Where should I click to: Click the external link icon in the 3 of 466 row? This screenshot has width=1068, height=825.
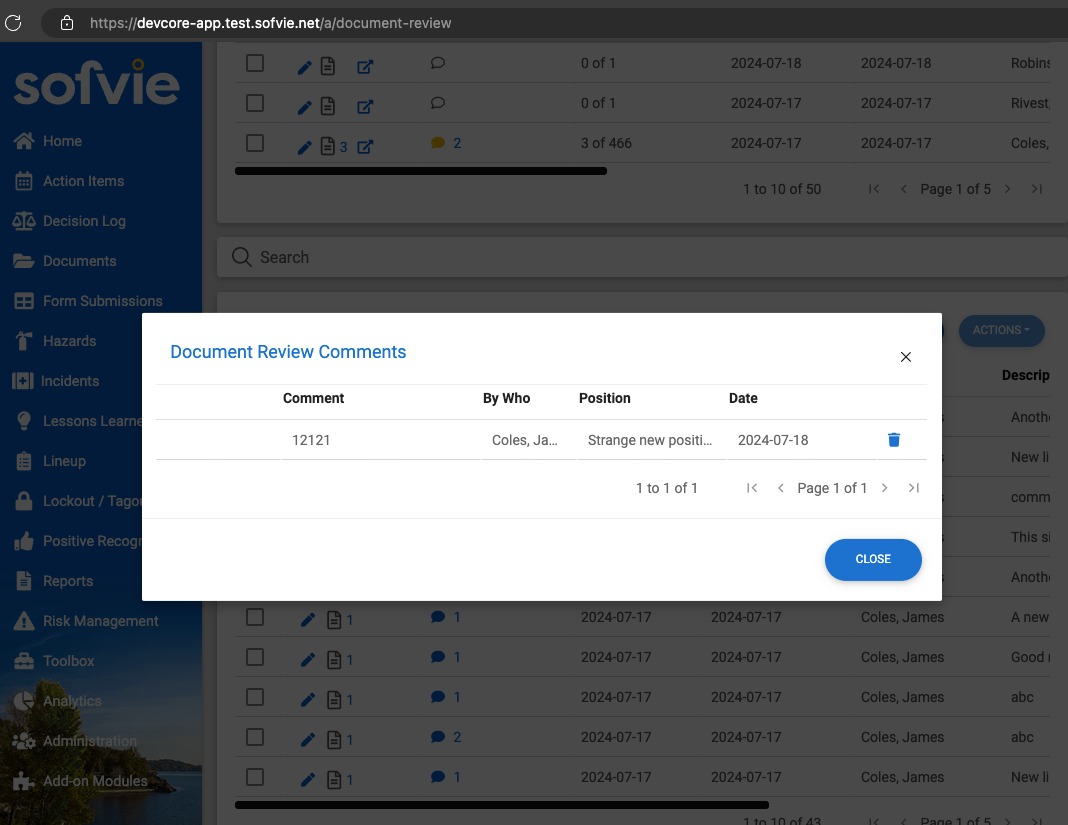(x=365, y=146)
